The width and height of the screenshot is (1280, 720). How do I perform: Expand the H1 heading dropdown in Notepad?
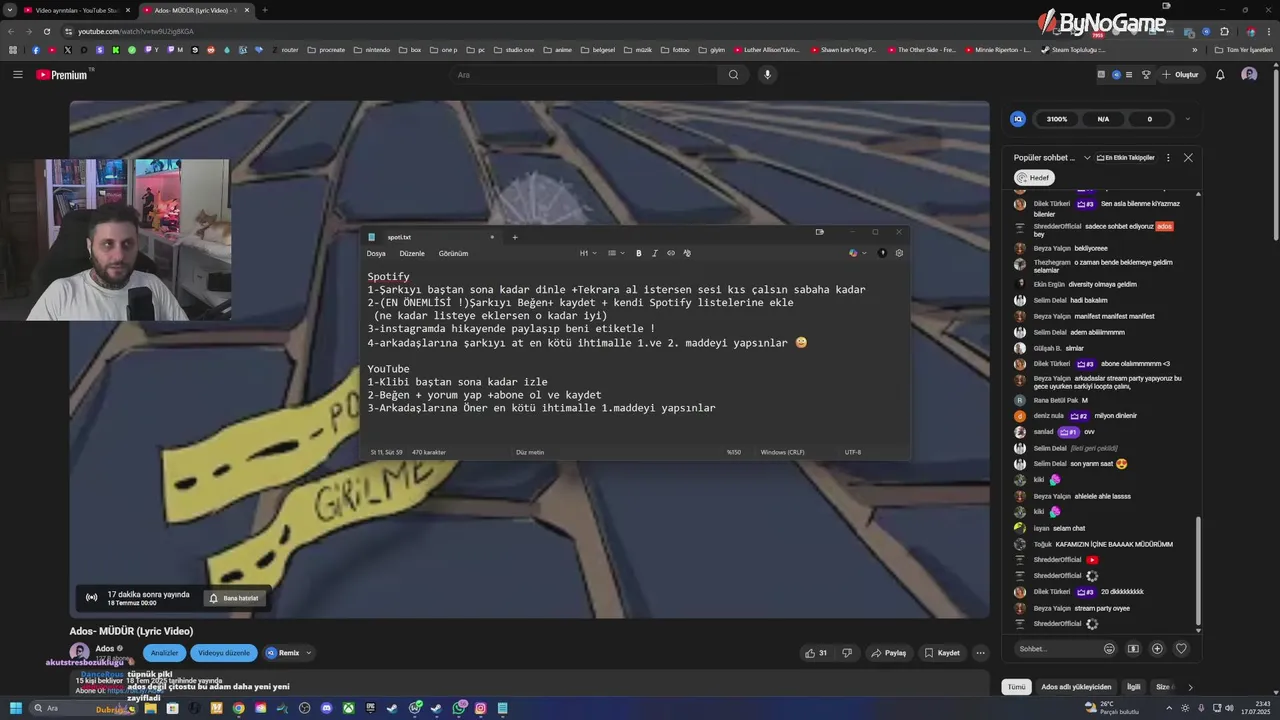click(587, 253)
